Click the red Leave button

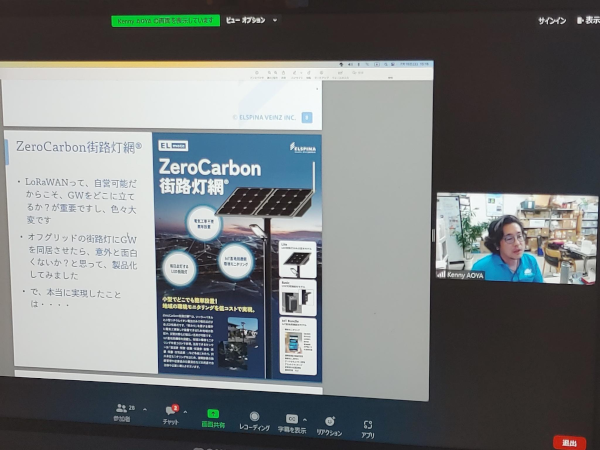(569, 443)
